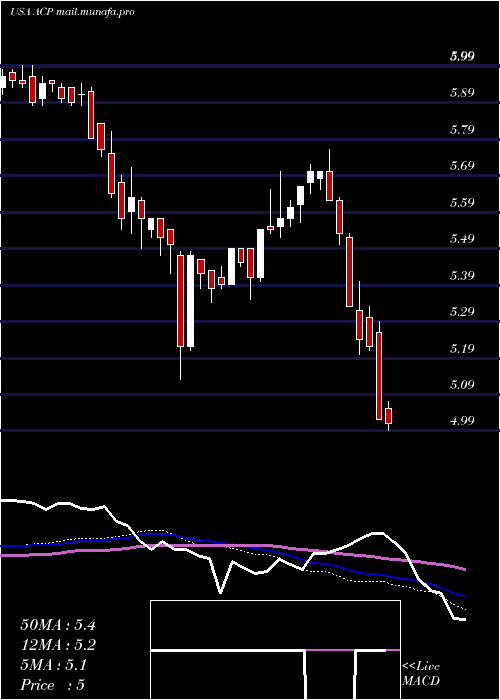The height and width of the screenshot is (700, 500).
Task: Click the 5.79 price axis label
Action: 462,129
